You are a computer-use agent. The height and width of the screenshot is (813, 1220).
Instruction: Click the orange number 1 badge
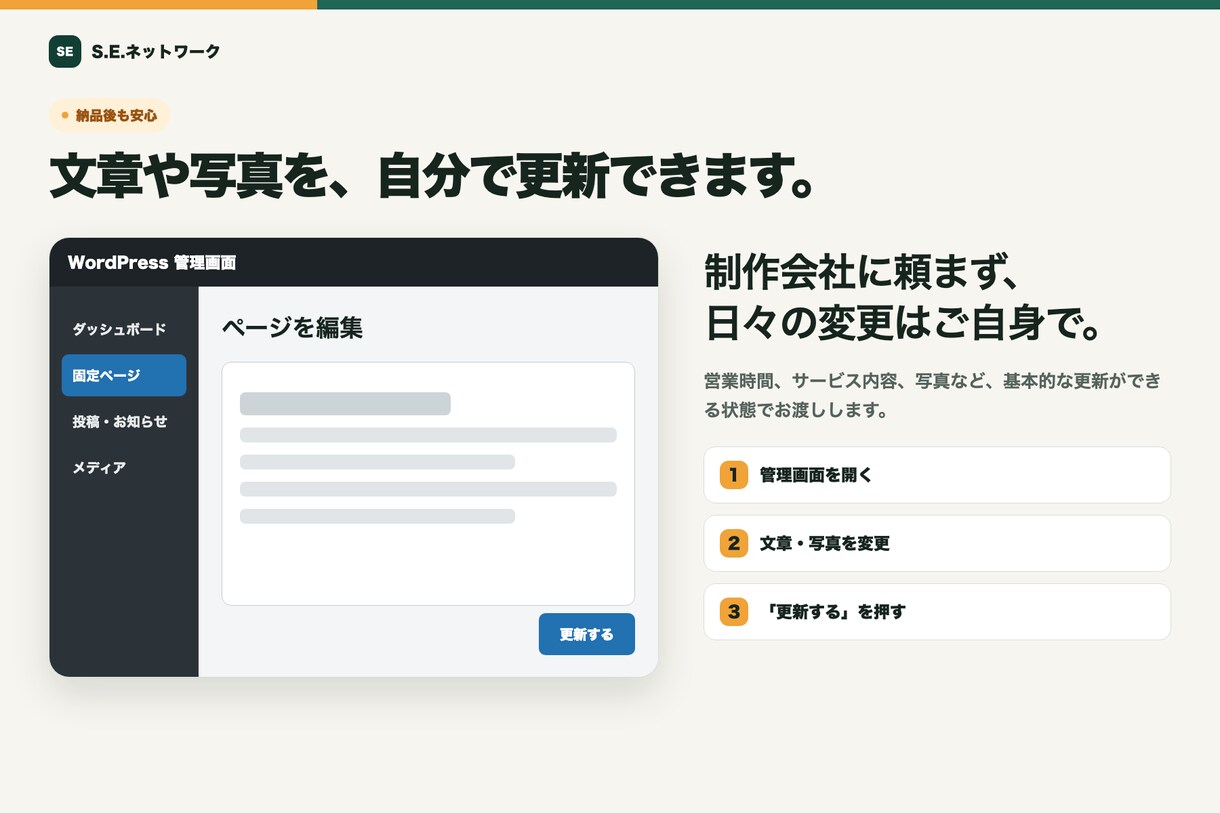click(x=734, y=475)
